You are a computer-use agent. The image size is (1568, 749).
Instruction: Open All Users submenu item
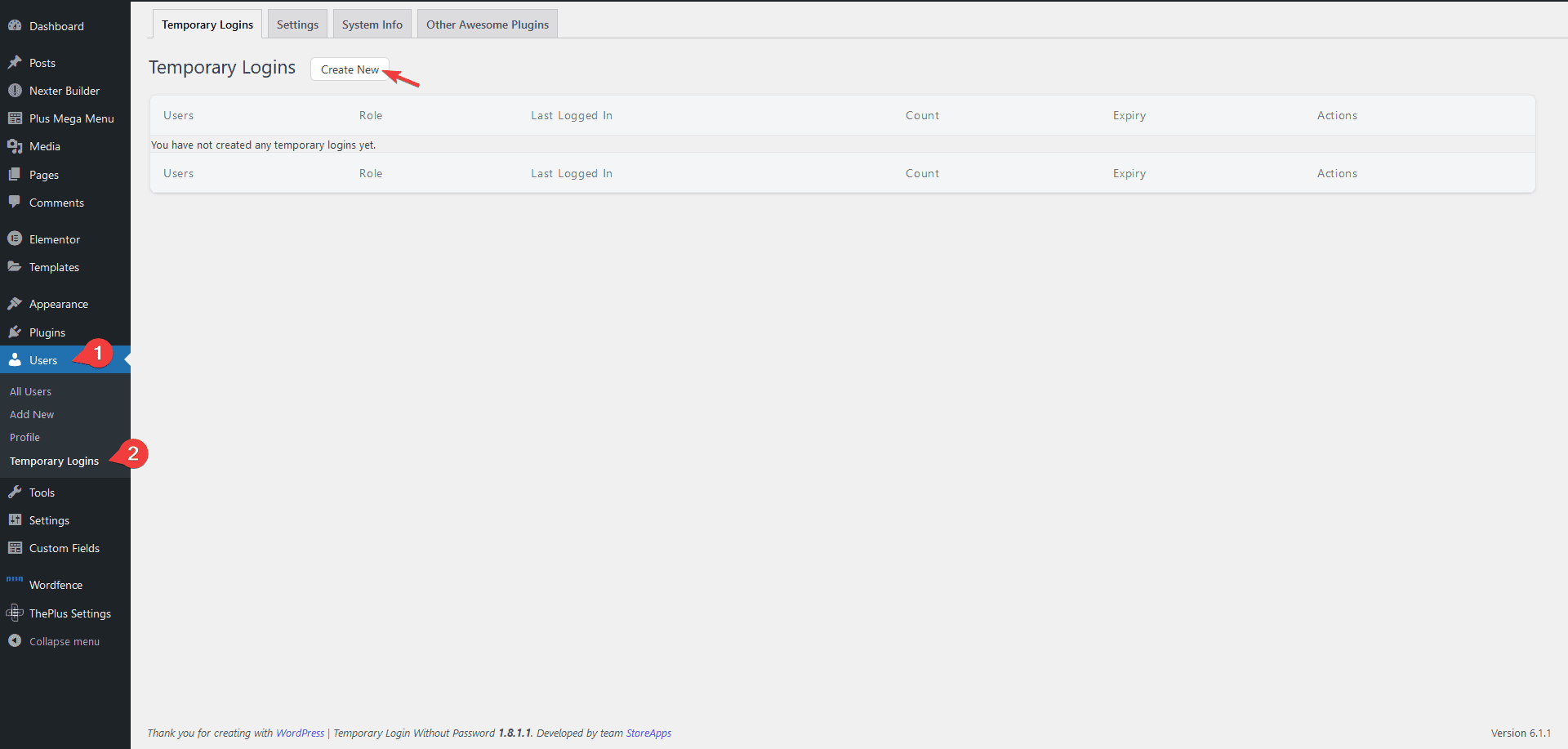[x=30, y=392]
